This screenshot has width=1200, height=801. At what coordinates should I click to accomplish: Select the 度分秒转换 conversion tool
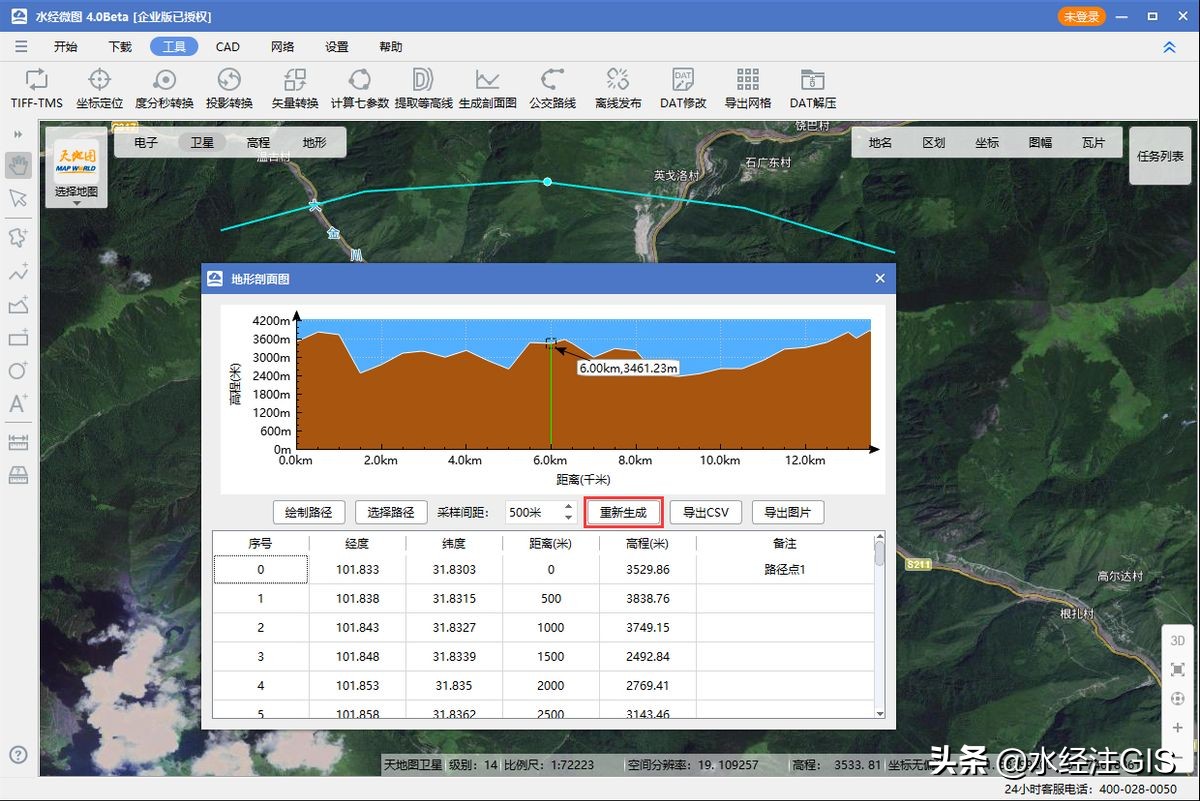coord(164,80)
